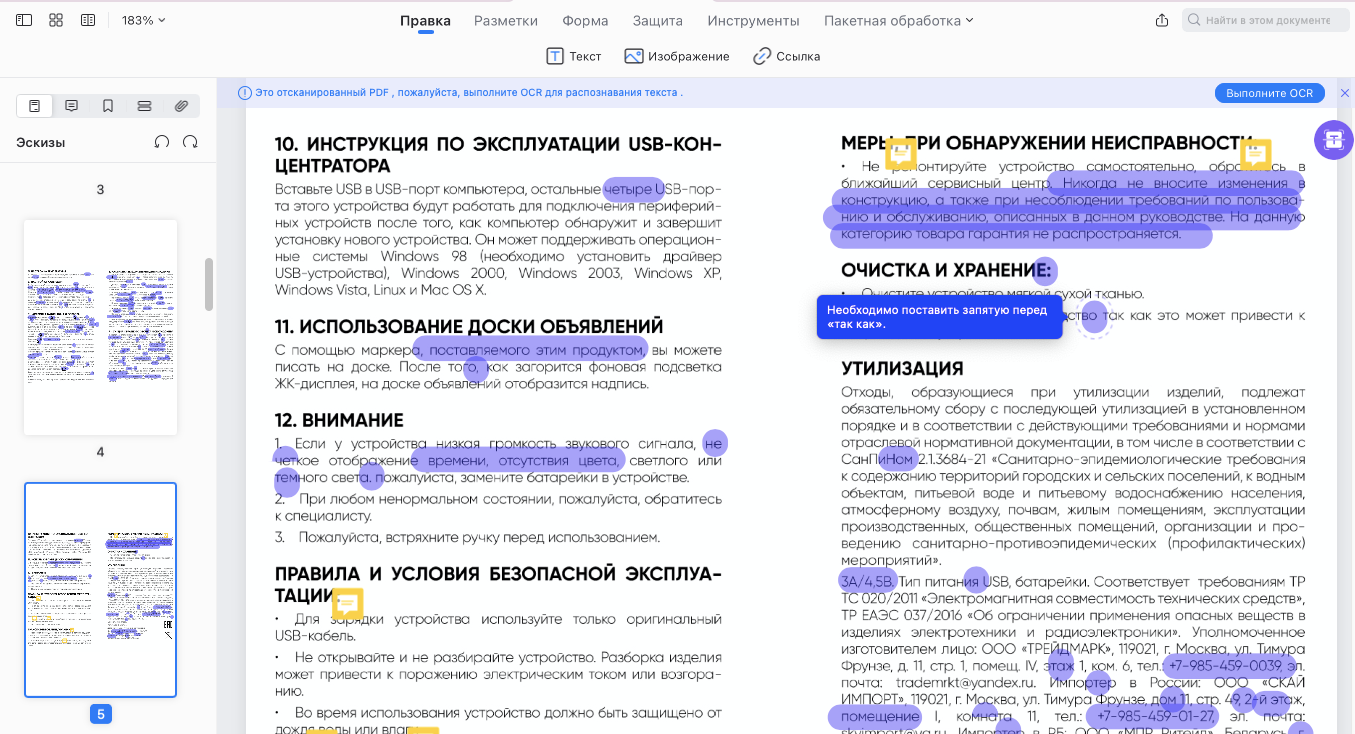Open the Форма tab
Viewport: 1355px width, 734px height.
[x=585, y=20]
